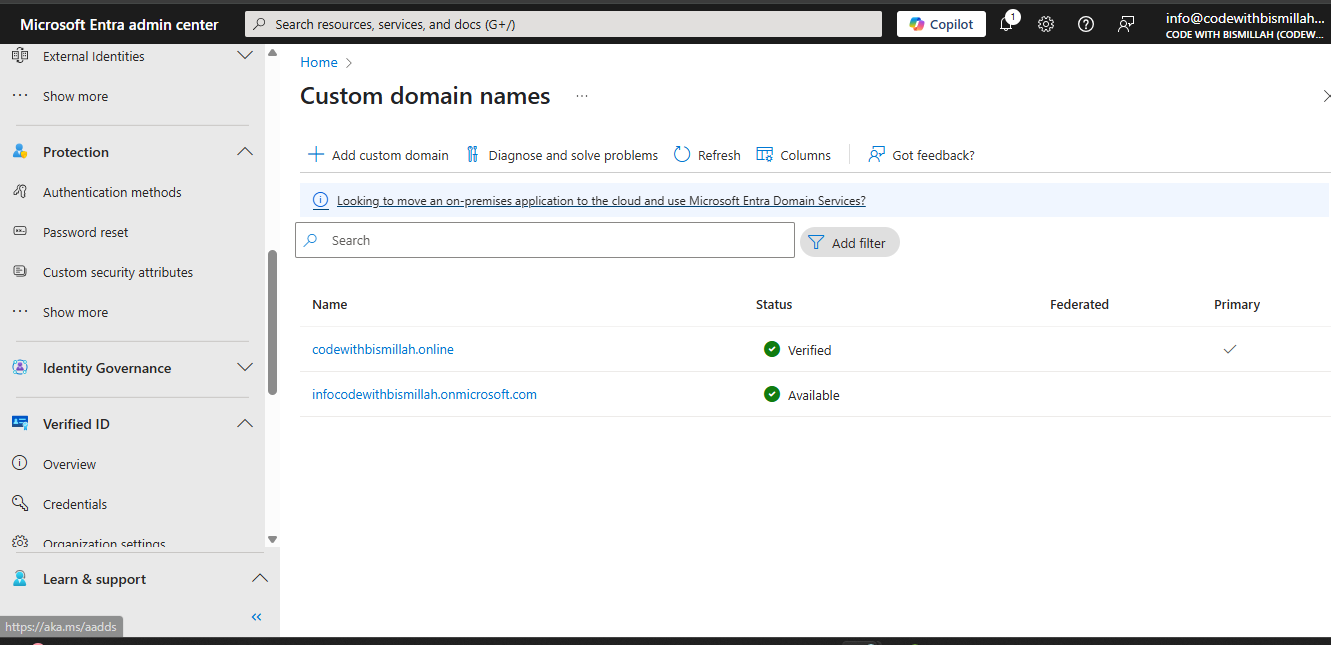Click the Custom security attributes icon
Viewport: 1331px width, 645px height.
pos(19,271)
